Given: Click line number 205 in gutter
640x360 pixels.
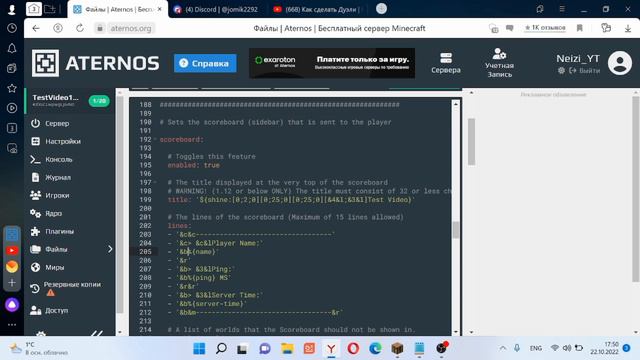Looking at the screenshot, I should pos(145,252).
